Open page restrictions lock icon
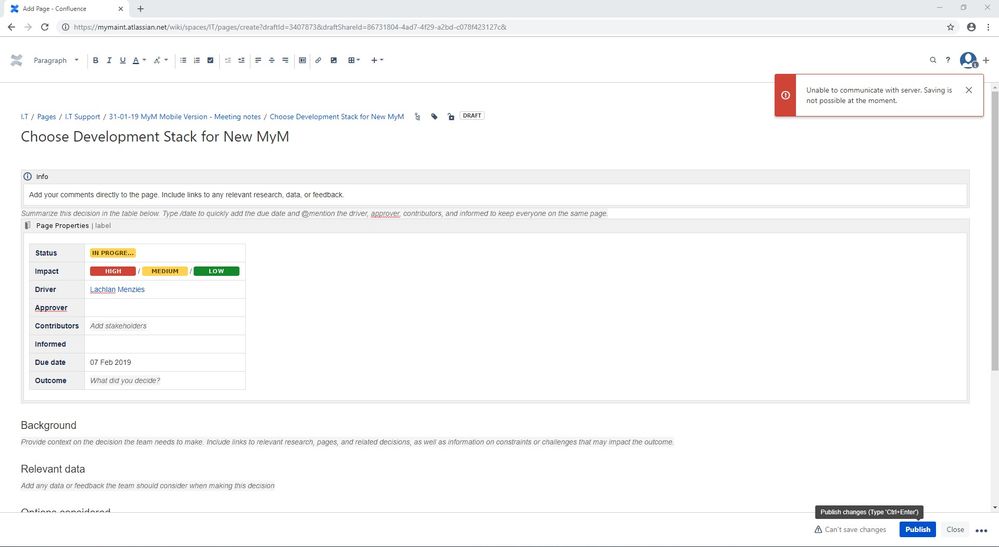Viewport: 999px width, 547px height. [x=450, y=117]
